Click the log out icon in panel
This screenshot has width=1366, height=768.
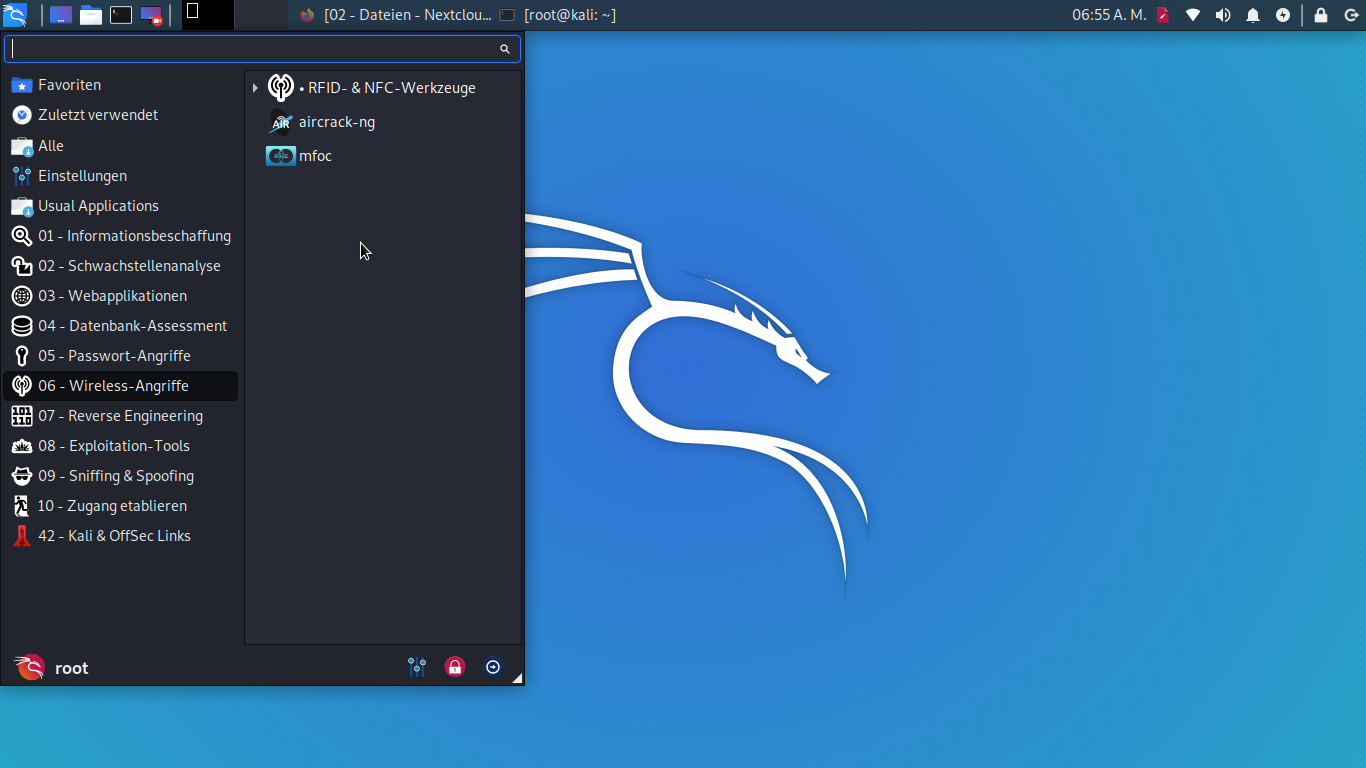pyautogui.click(x=1351, y=15)
